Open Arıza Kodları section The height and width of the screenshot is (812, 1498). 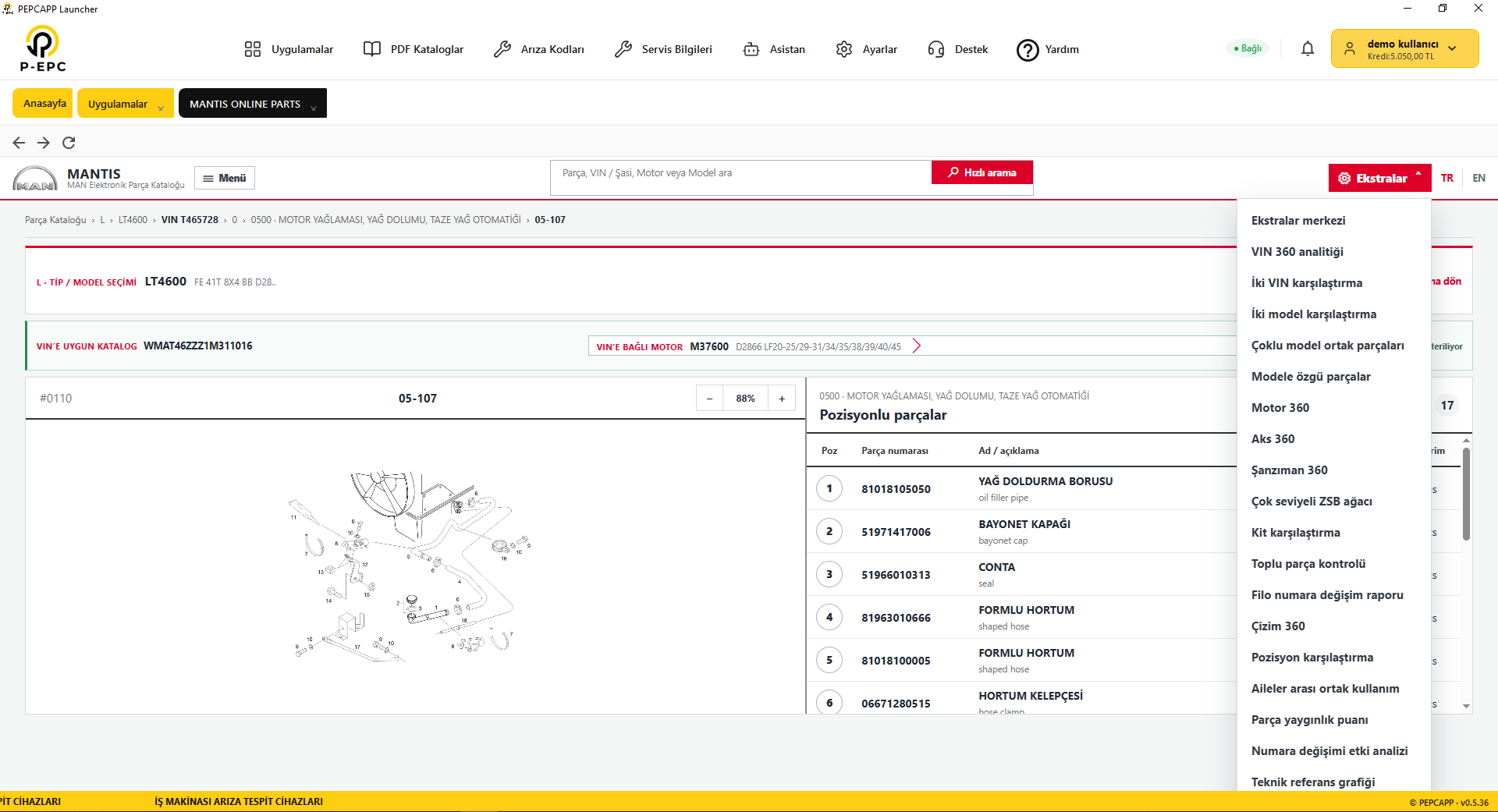point(539,49)
